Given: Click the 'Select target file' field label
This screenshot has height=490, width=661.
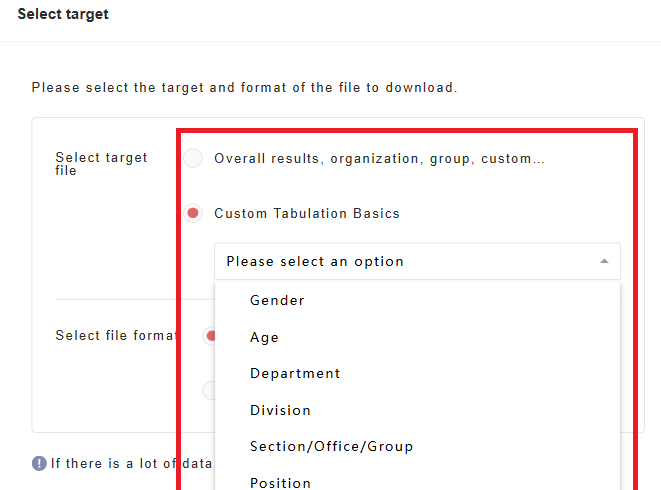Looking at the screenshot, I should 101,164.
